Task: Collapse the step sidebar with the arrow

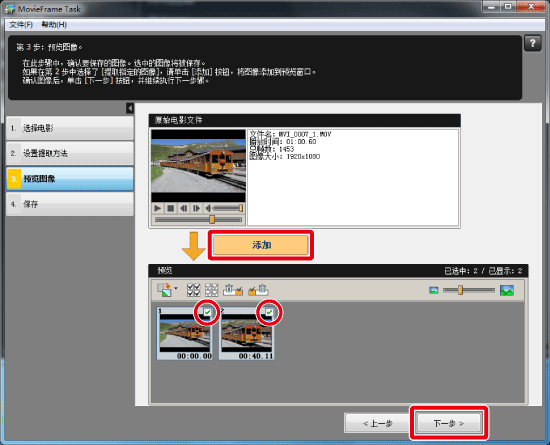Action: click(130, 108)
